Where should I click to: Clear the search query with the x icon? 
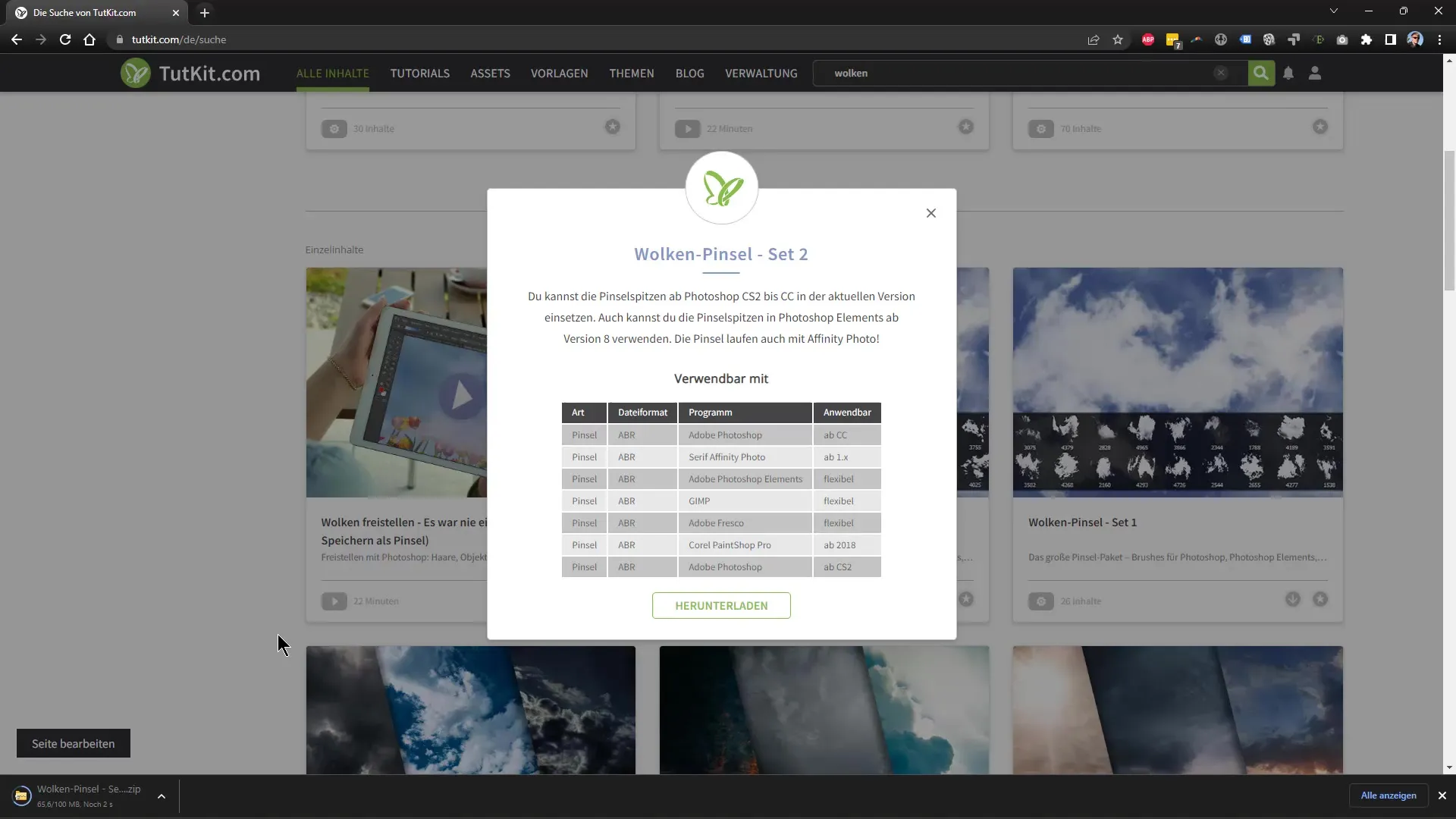coord(1220,73)
